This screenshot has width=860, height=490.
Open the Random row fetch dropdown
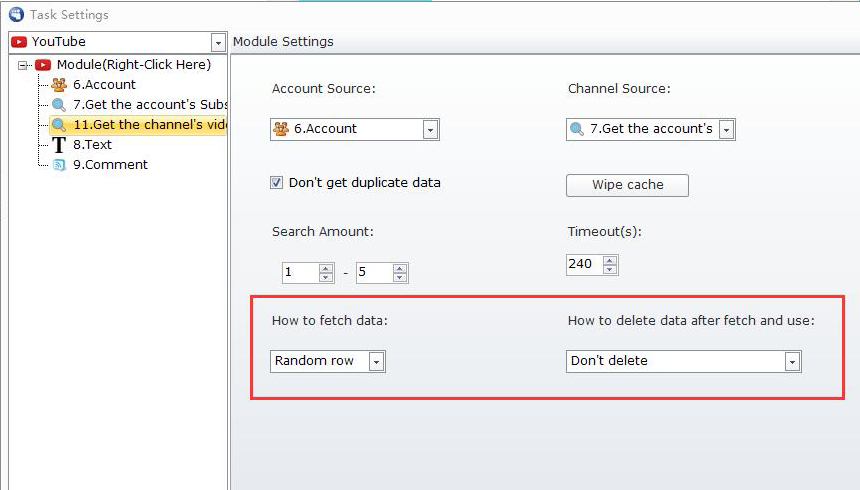coord(376,361)
